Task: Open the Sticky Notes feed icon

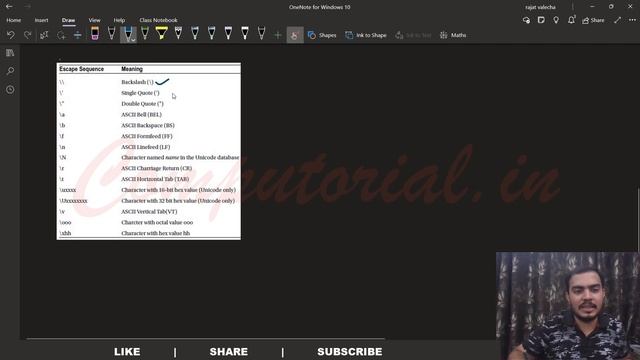Action: [541, 20]
